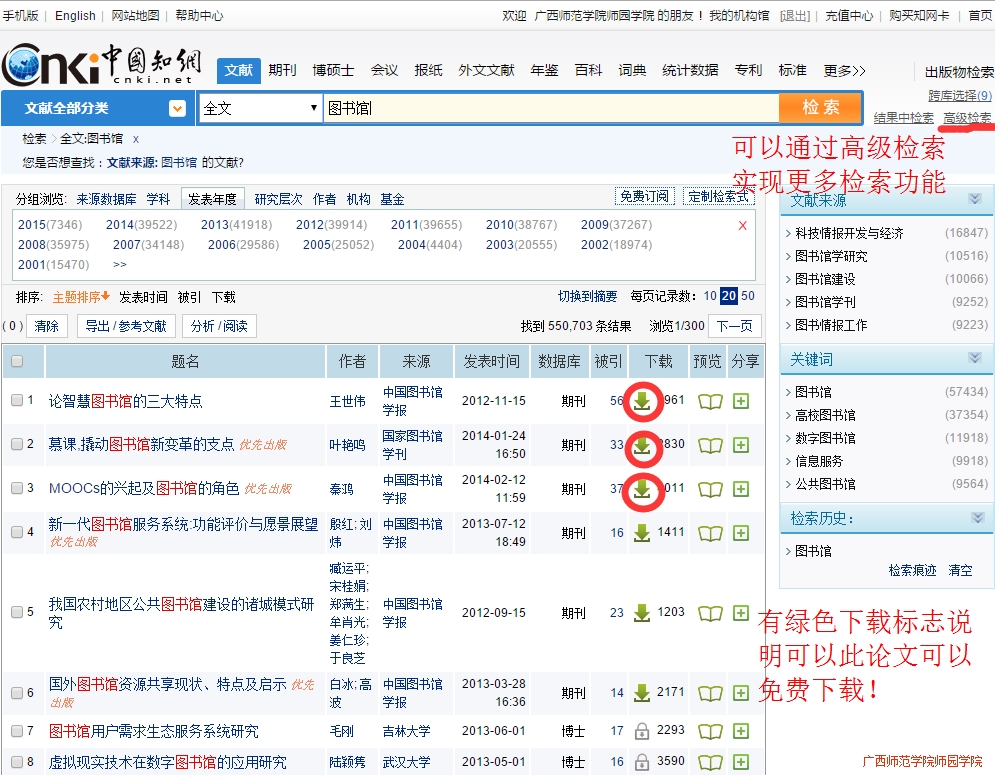Screen dimensions: 995x775
Task: Select checkbox for result row 4
Action: 17,532
